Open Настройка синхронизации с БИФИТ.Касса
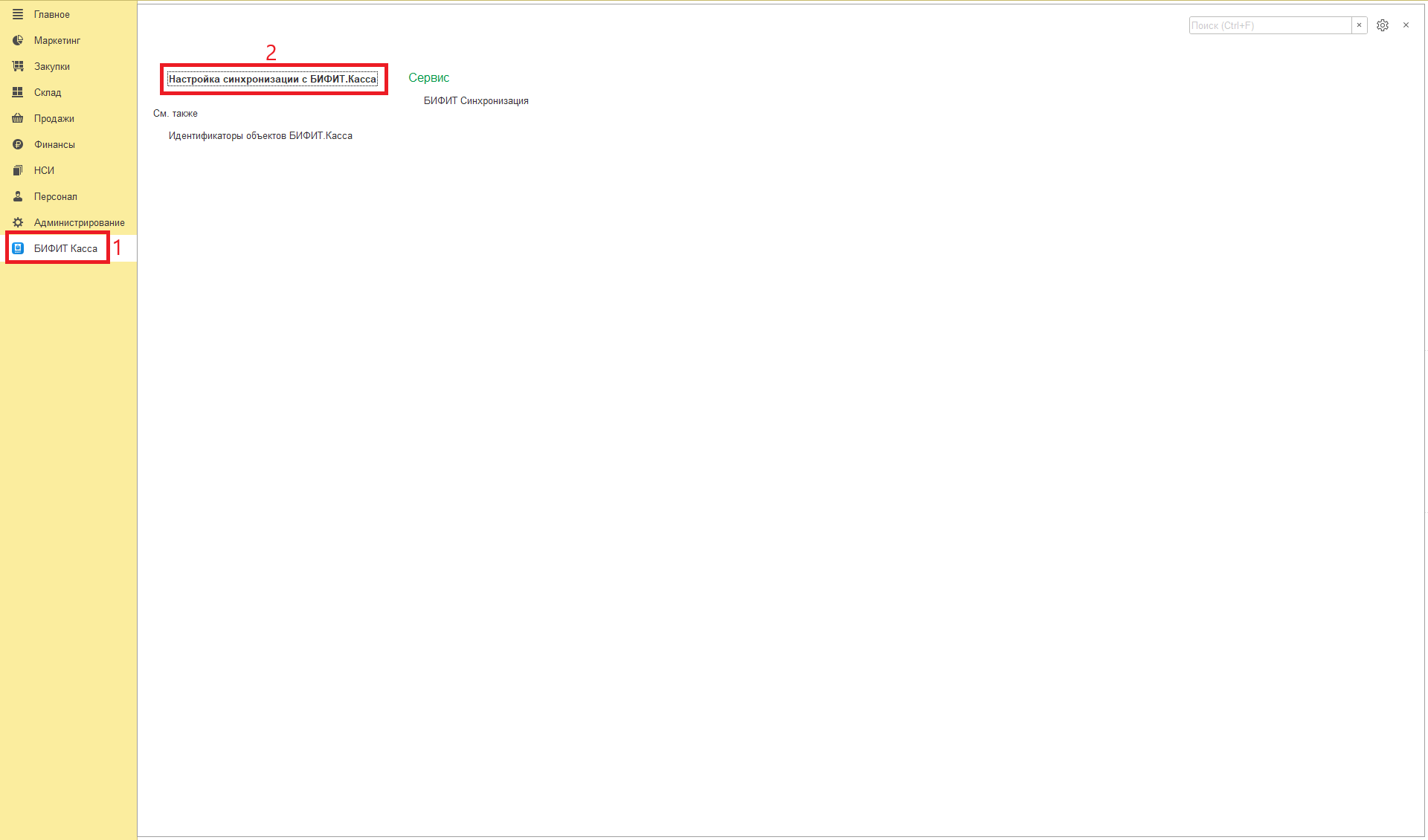Screen dimensions: 1428x840 click(272, 80)
